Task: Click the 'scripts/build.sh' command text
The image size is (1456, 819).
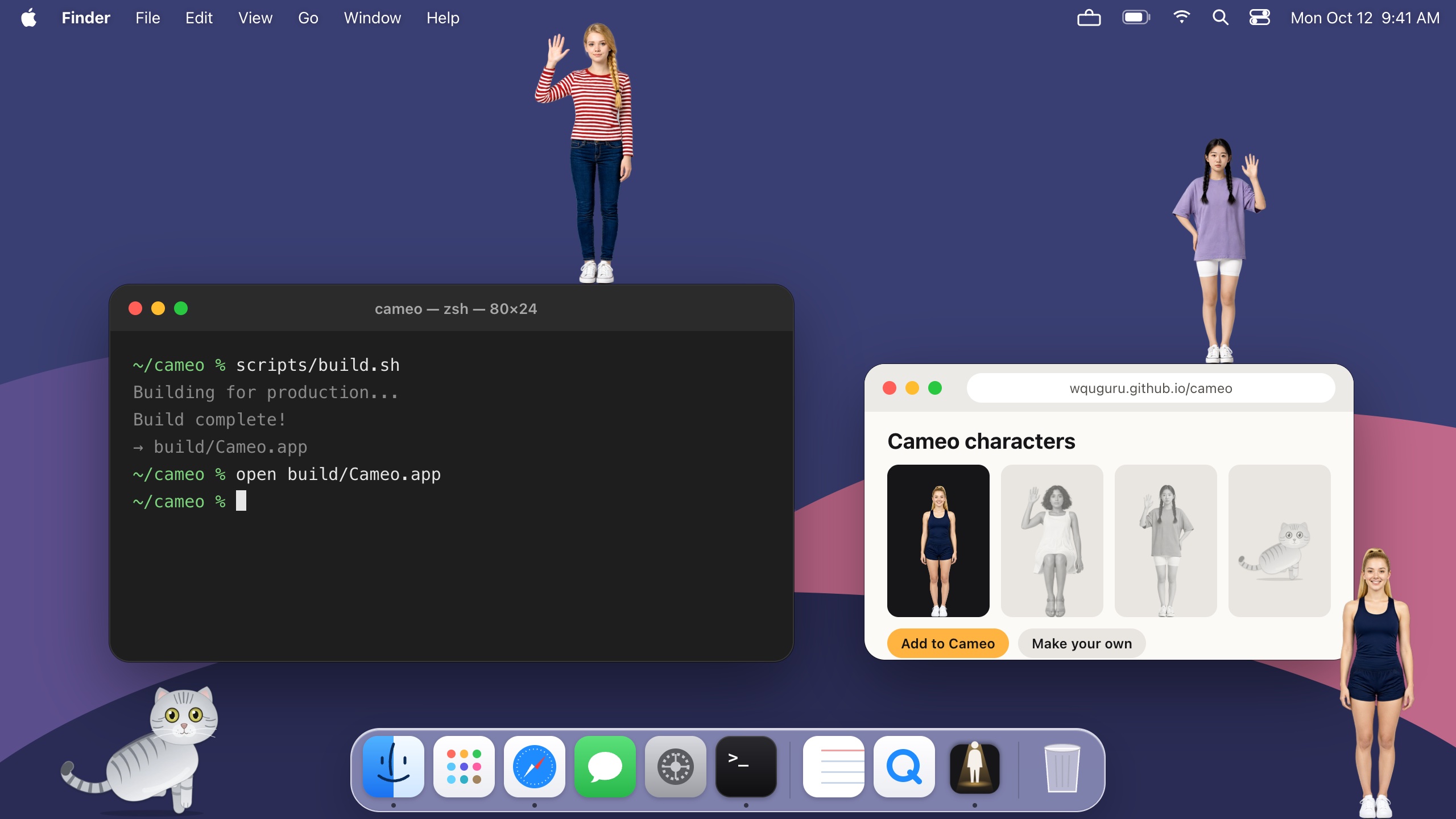Action: click(318, 365)
